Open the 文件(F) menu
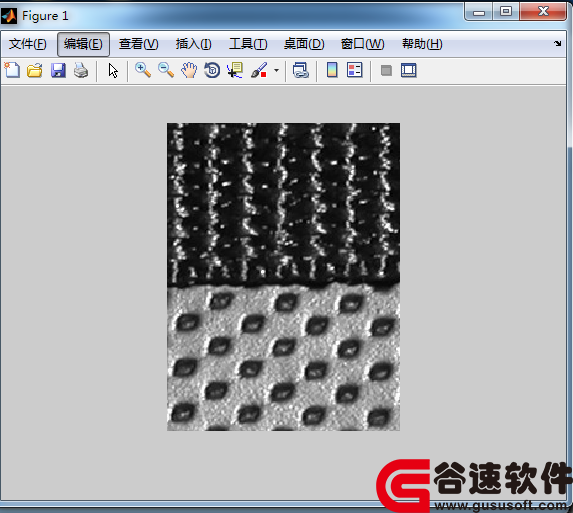 27,44
